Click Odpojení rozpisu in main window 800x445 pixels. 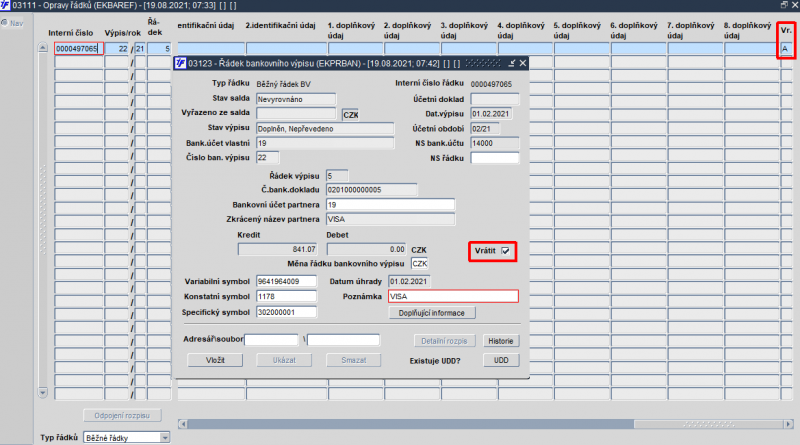pos(122,415)
